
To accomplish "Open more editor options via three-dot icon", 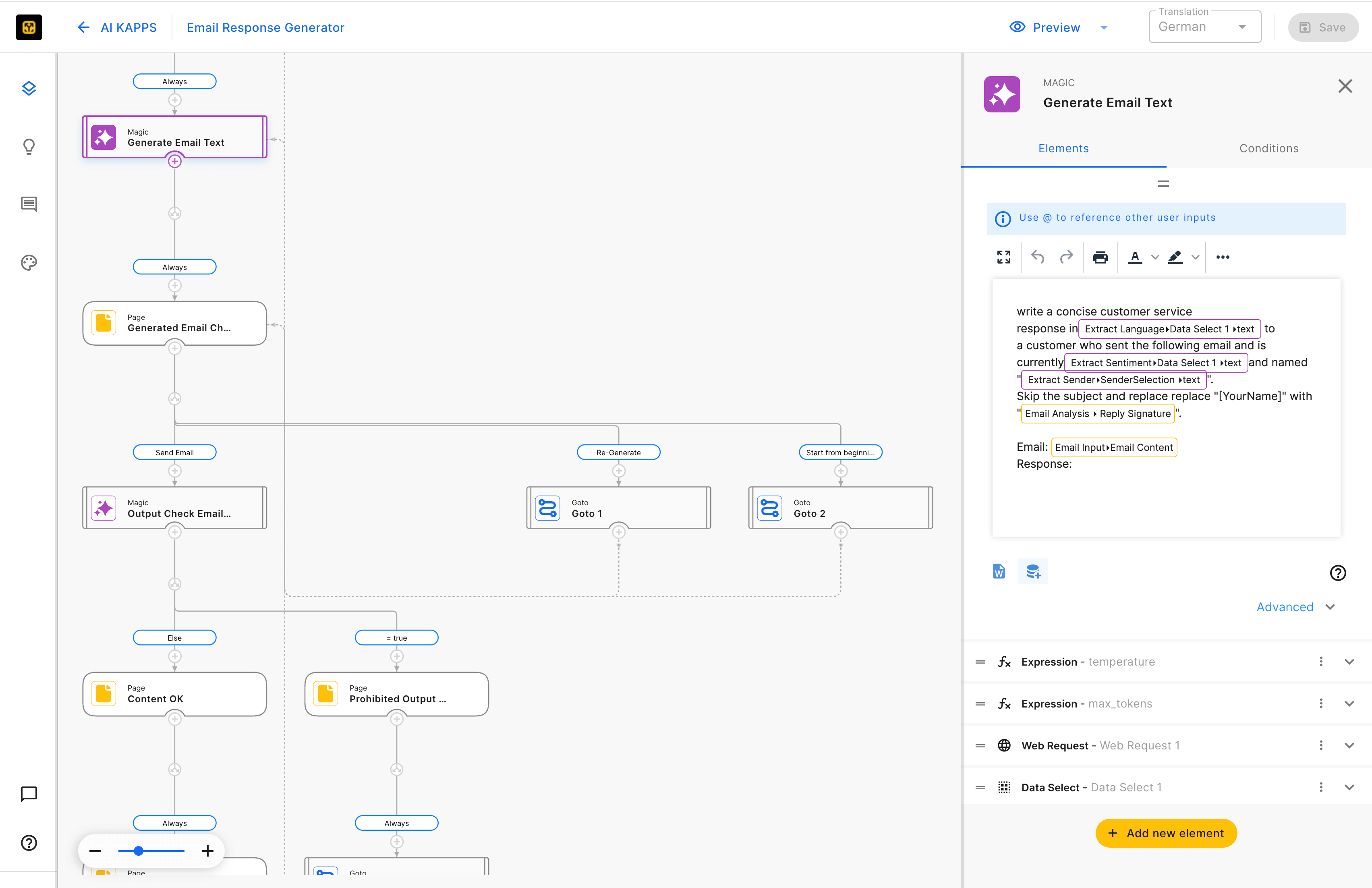I will click(x=1223, y=257).
